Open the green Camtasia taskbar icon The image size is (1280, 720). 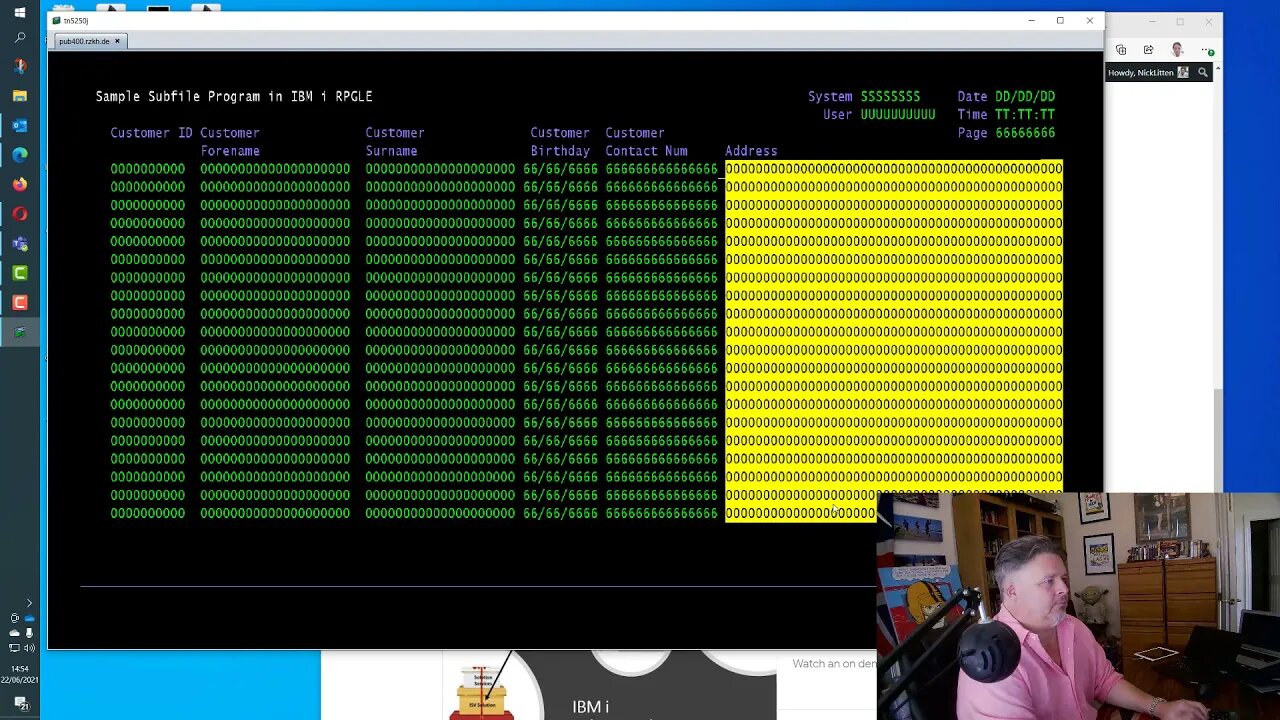coord(20,272)
